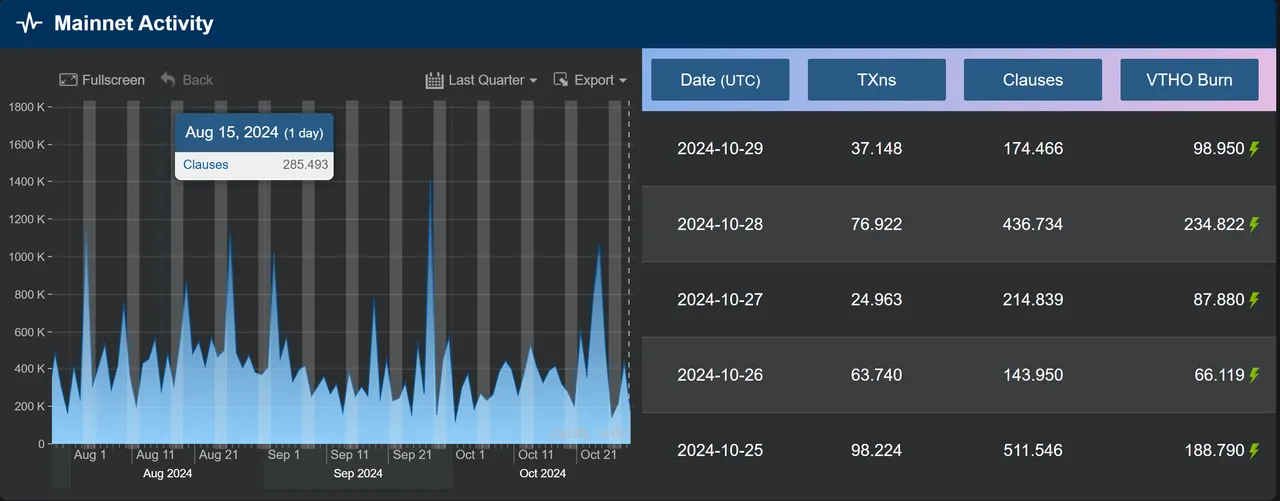Click the Fullscreen label

click(x=113, y=80)
